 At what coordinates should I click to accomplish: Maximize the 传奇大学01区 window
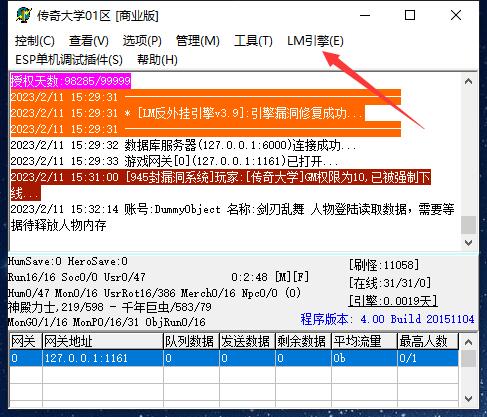pyautogui.click(x=410, y=15)
